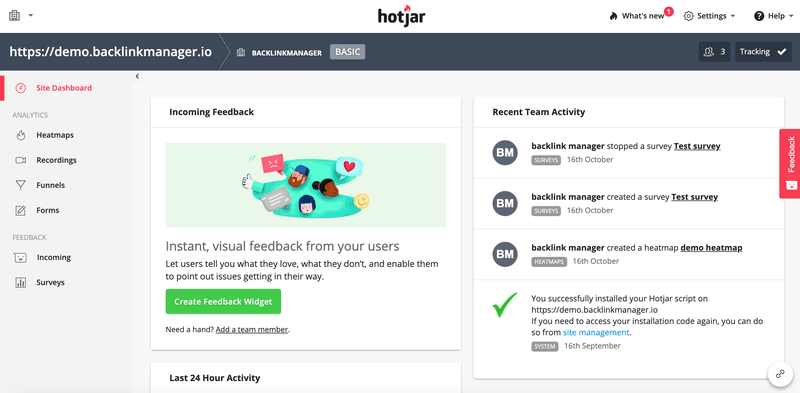
Task: Click BM avatar beside created heatmap entry
Action: (505, 254)
